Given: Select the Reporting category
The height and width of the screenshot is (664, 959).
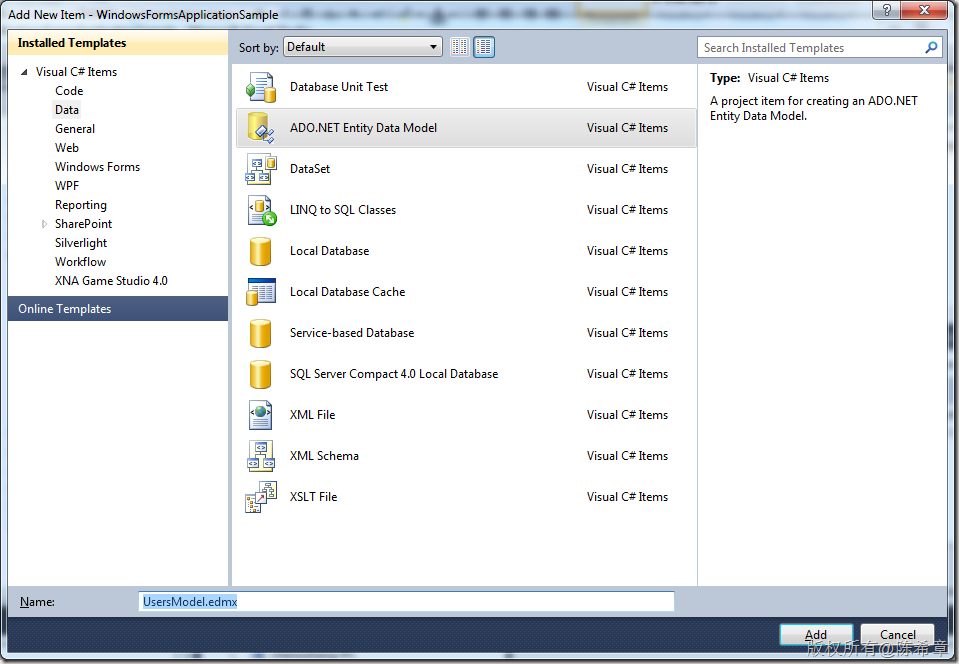Looking at the screenshot, I should click(81, 205).
